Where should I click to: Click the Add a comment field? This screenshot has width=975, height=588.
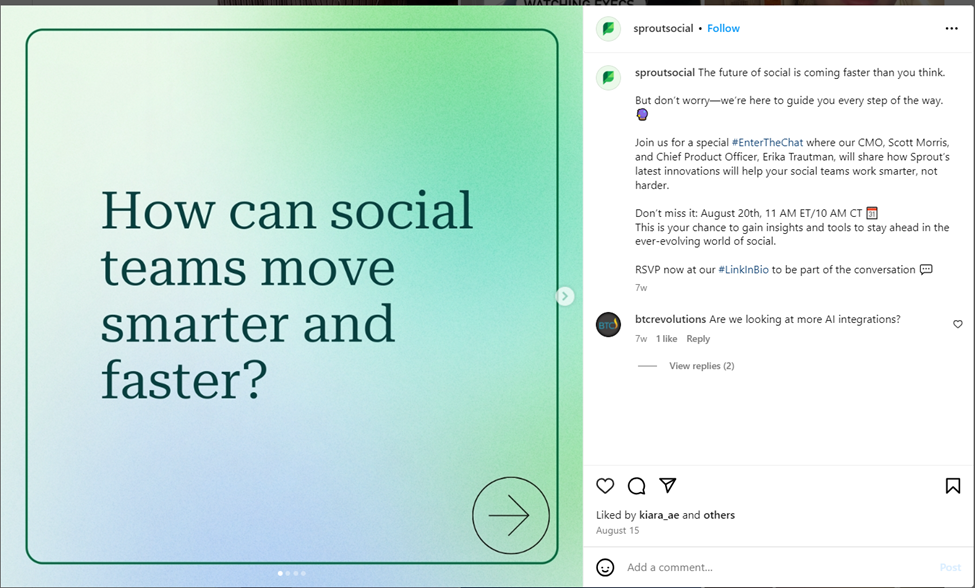pyautogui.click(x=777, y=567)
